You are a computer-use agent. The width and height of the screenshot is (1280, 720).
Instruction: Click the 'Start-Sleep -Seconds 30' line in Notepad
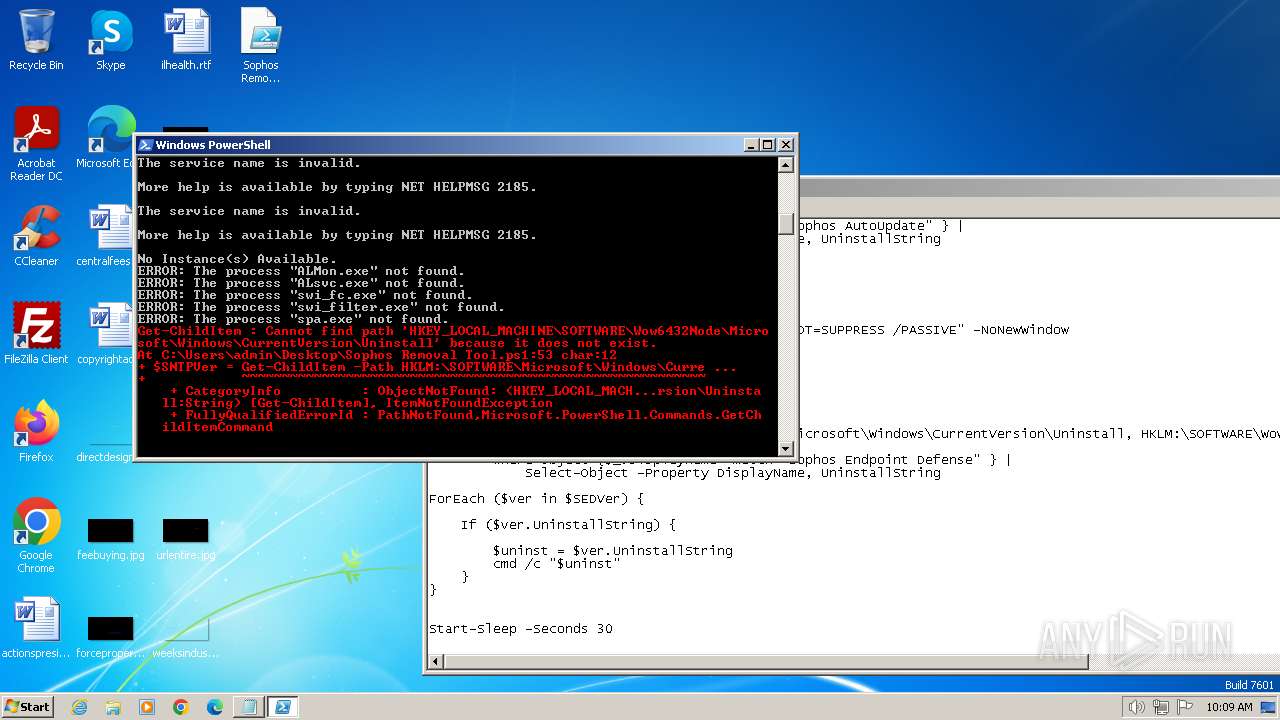click(520, 629)
